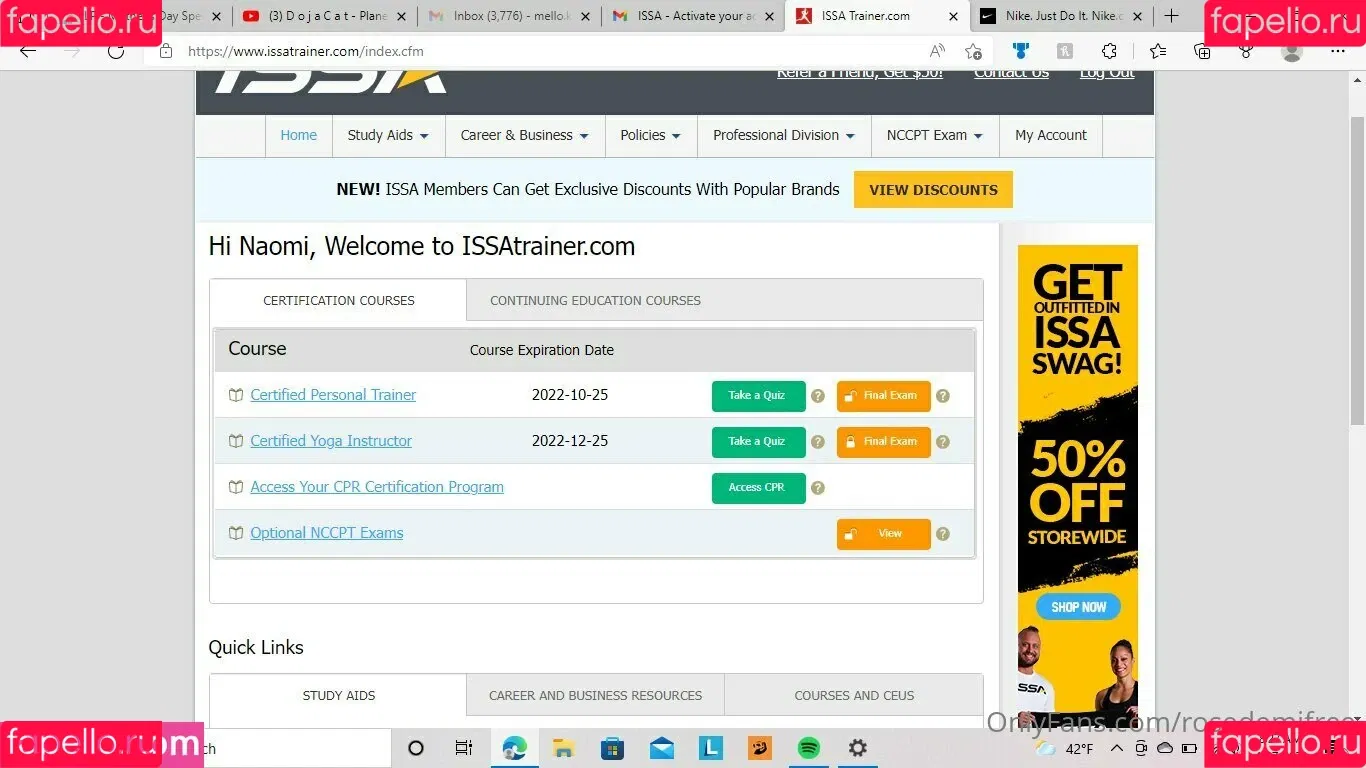Click the 42°F weather widget in the taskbar
The width and height of the screenshot is (1366, 768).
[x=1066, y=748]
